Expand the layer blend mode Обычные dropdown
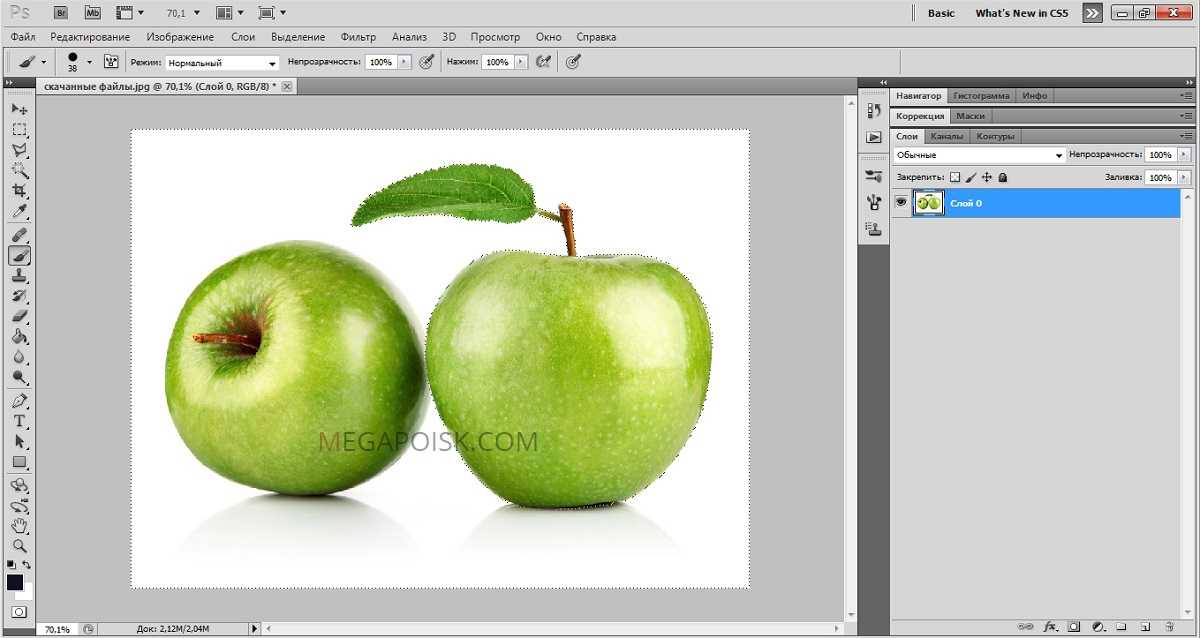The height and width of the screenshot is (638, 1200). [x=979, y=155]
